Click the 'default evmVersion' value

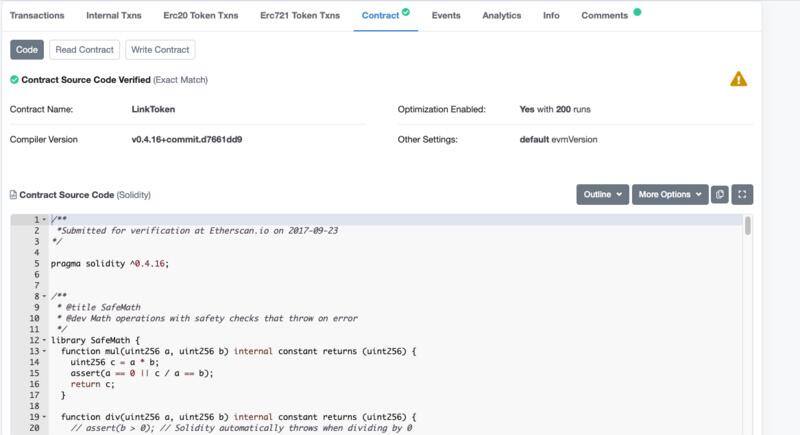(558, 139)
